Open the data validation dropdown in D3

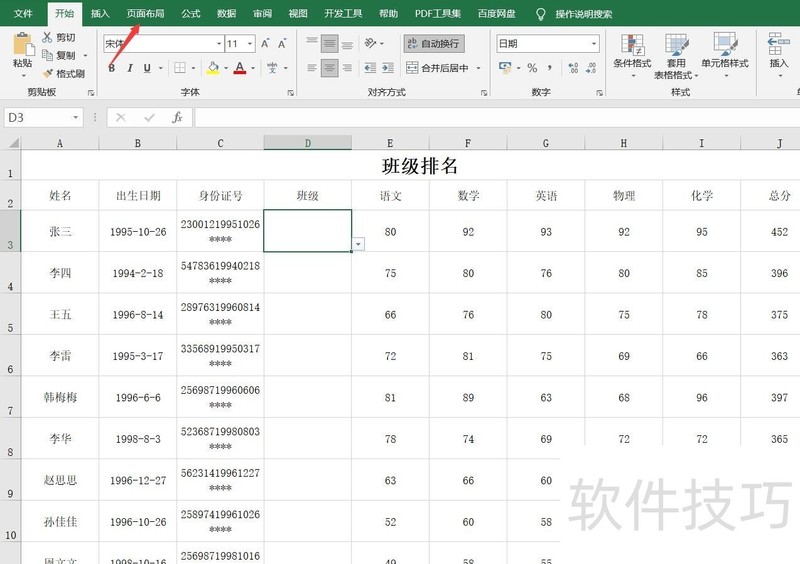coord(358,244)
